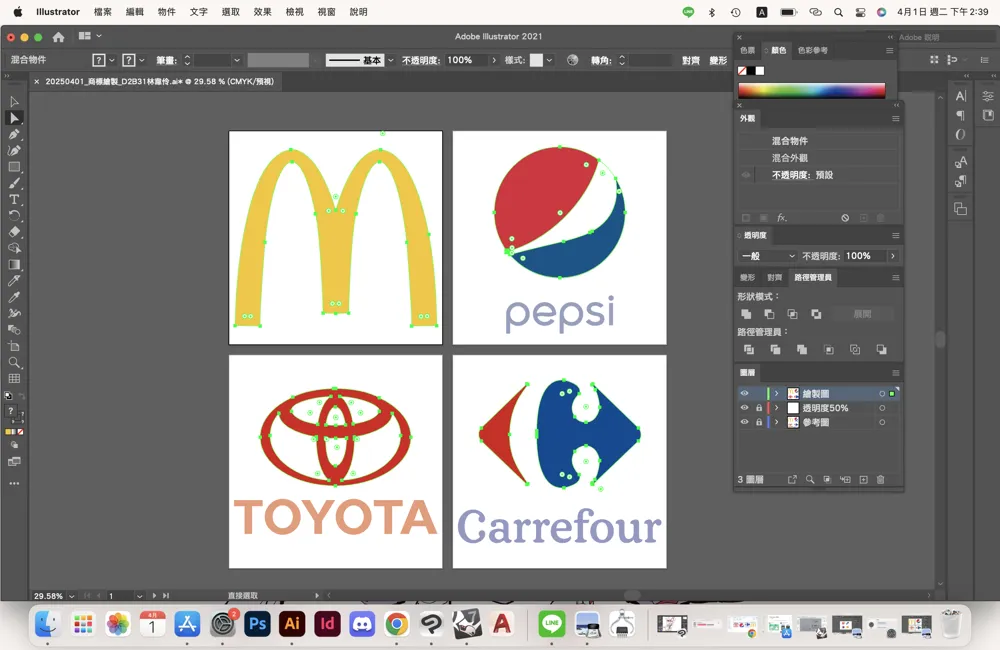Click the Unite shape mode icon
Image resolution: width=1000 pixels, height=650 pixels.
[x=746, y=314]
